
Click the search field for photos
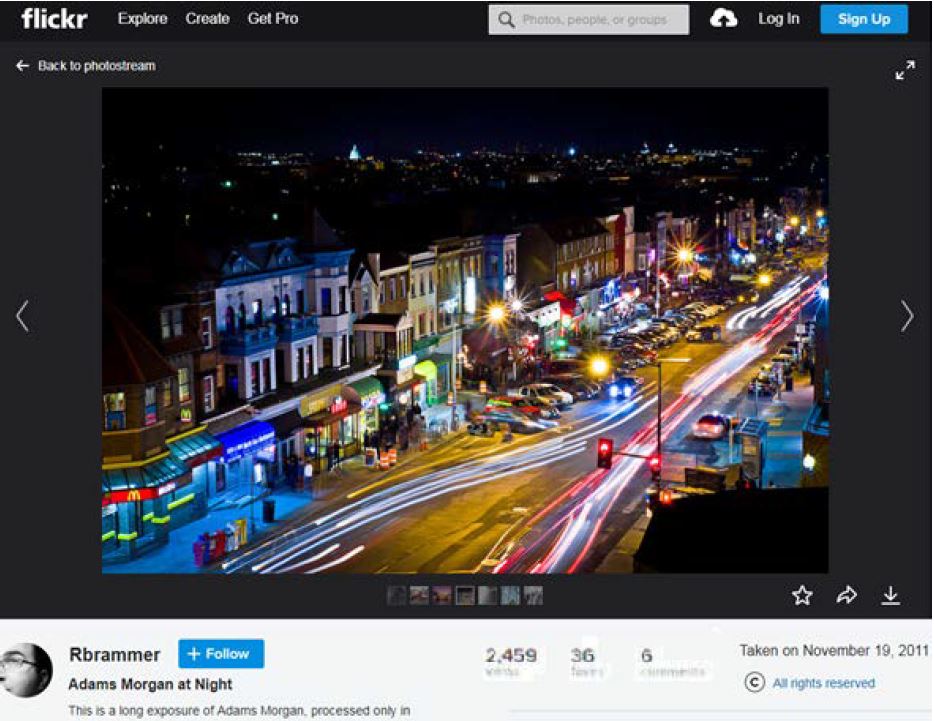(x=600, y=20)
